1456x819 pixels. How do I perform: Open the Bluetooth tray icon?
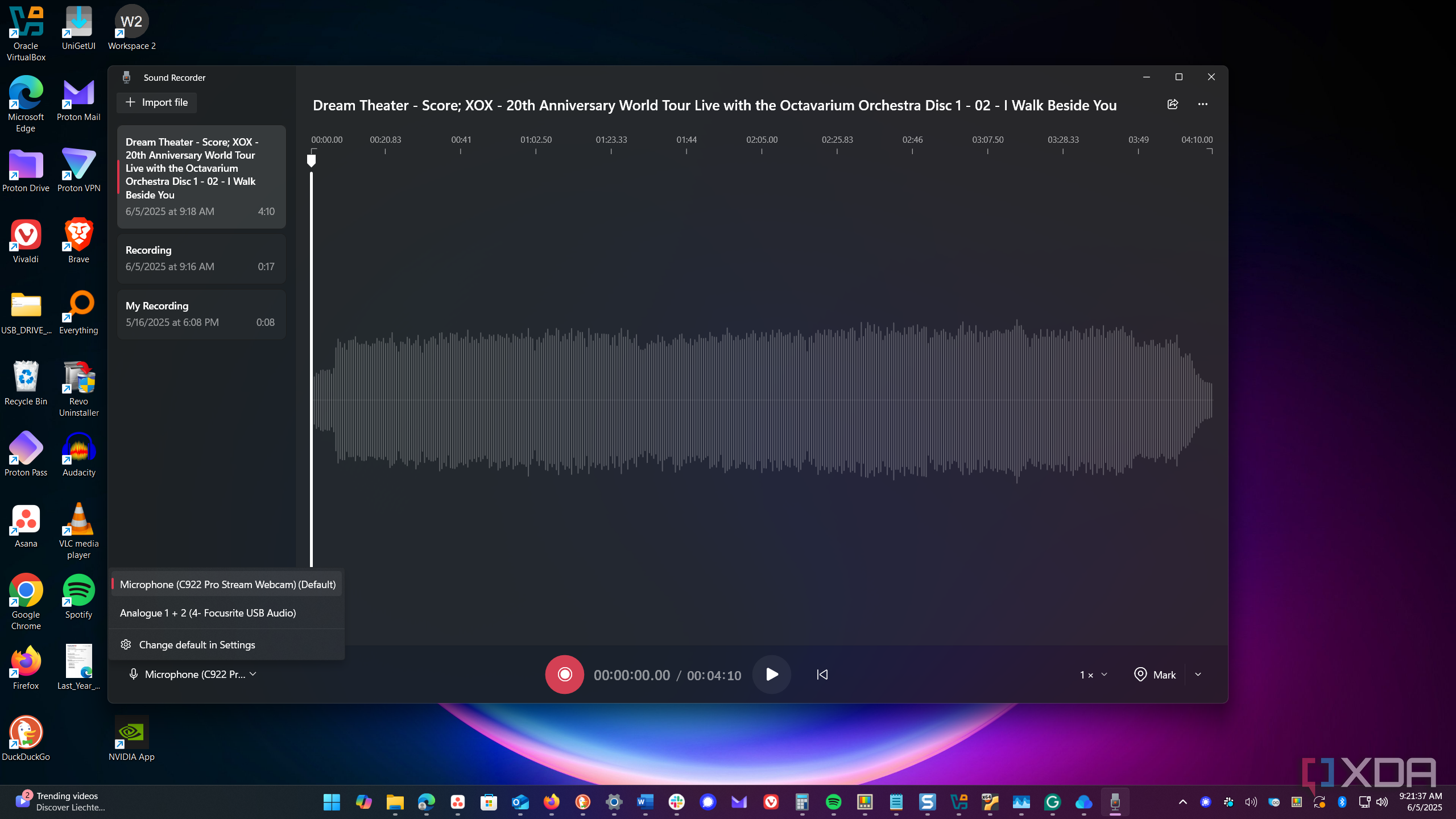(x=1342, y=802)
